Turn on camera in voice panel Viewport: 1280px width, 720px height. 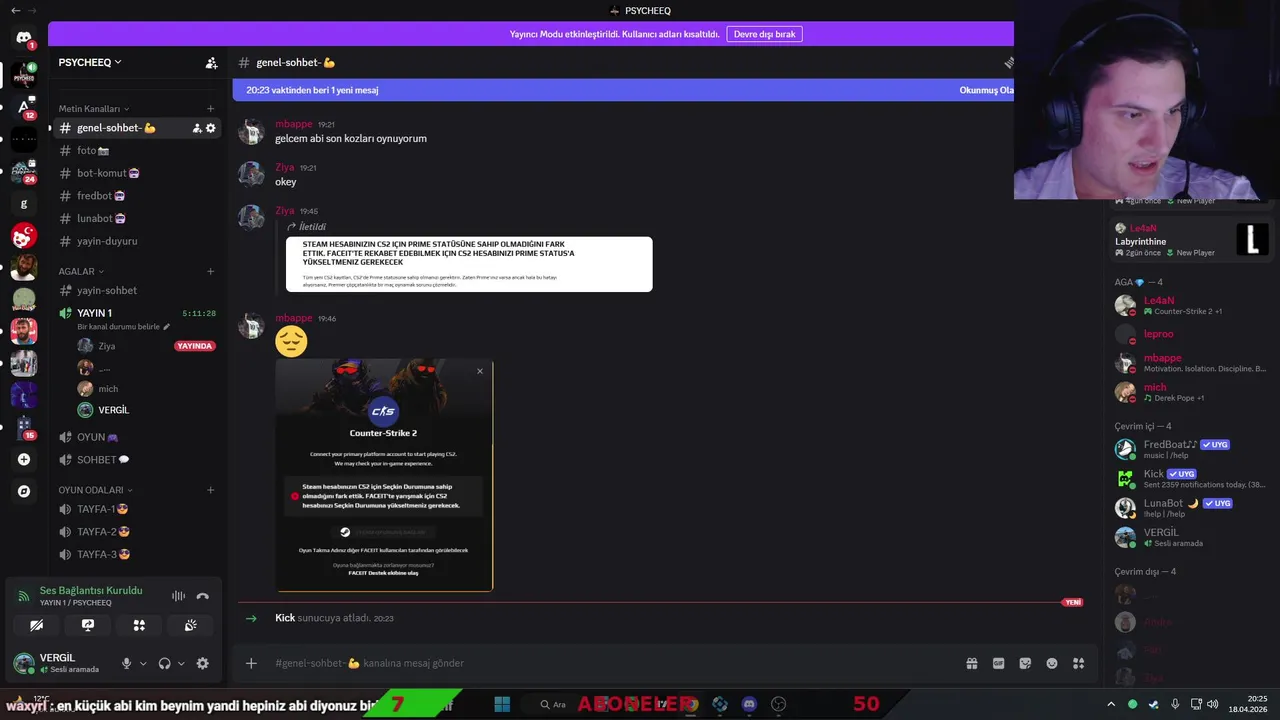37,625
